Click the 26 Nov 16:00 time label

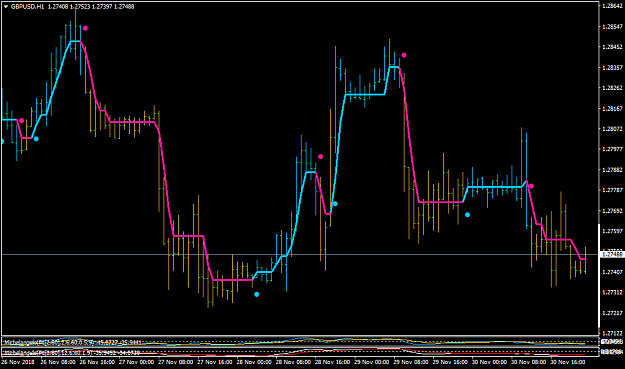(97, 362)
